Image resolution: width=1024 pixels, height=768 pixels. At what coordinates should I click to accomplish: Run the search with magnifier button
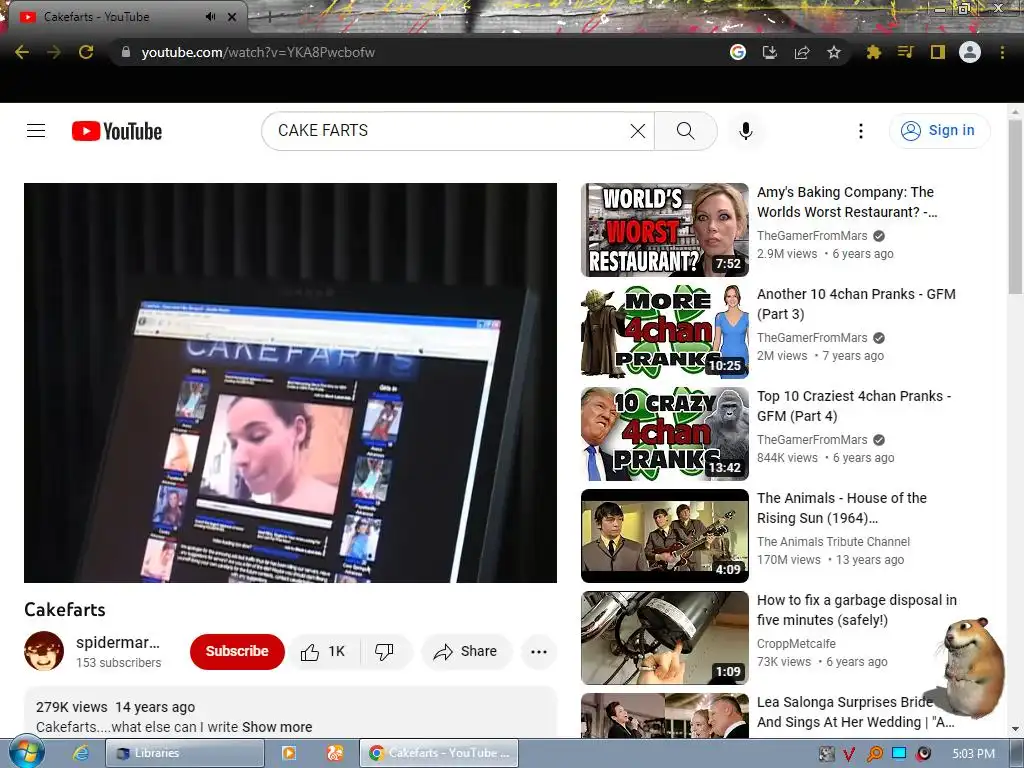click(686, 131)
